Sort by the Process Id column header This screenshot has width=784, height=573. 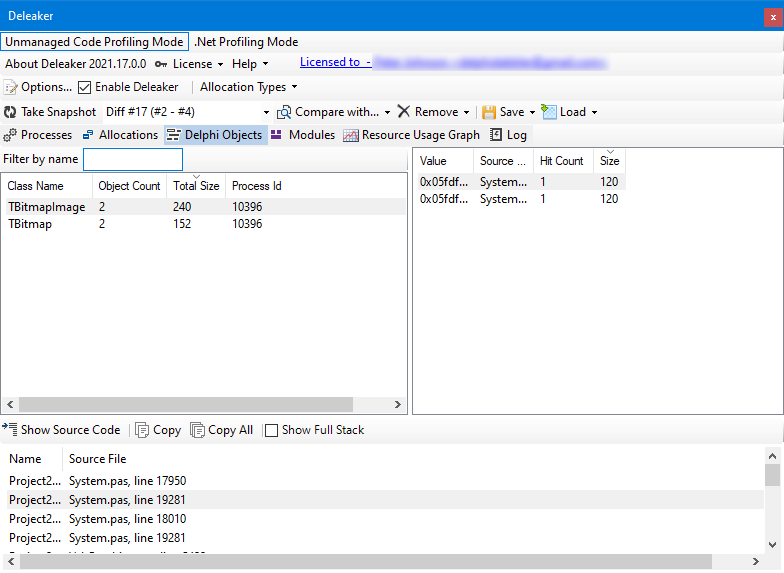[x=256, y=186]
